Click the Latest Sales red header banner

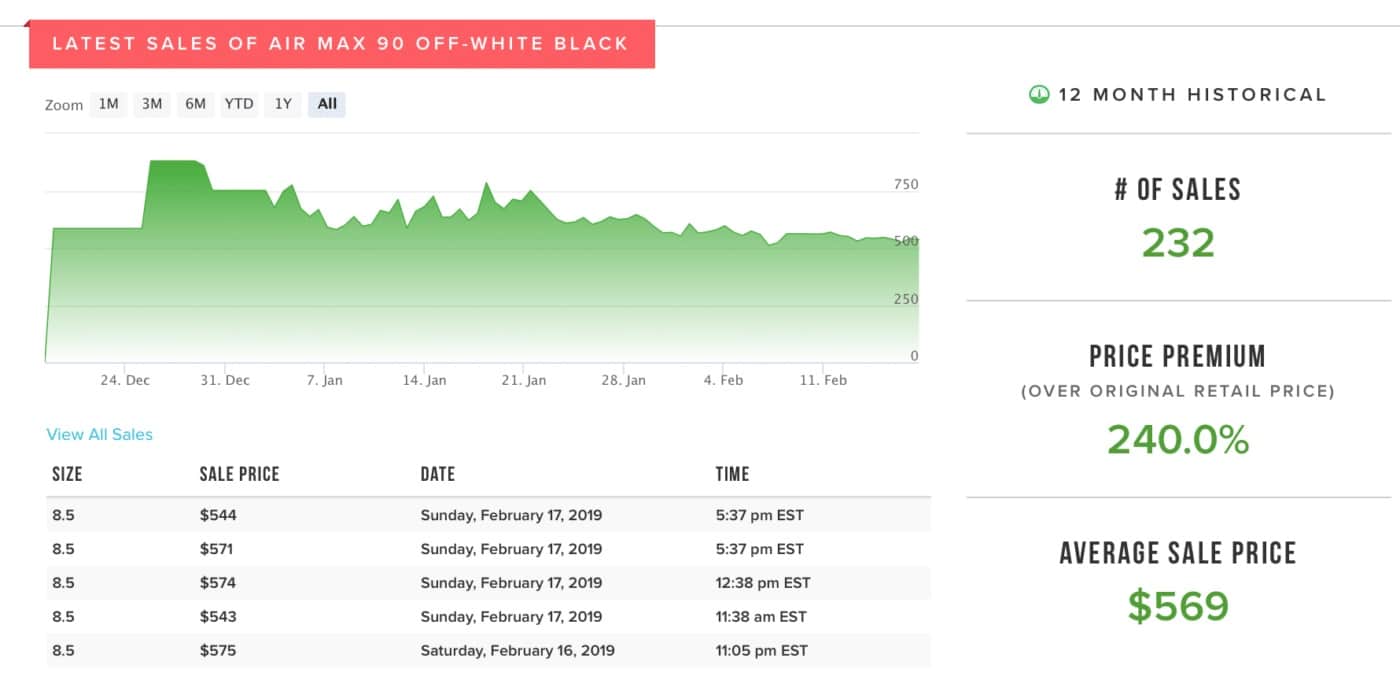point(341,44)
